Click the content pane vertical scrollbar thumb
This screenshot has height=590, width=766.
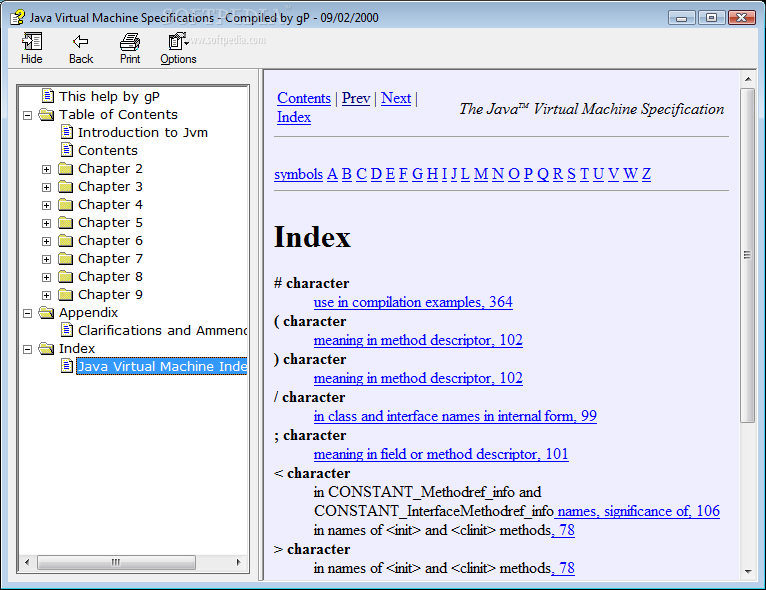click(x=747, y=255)
